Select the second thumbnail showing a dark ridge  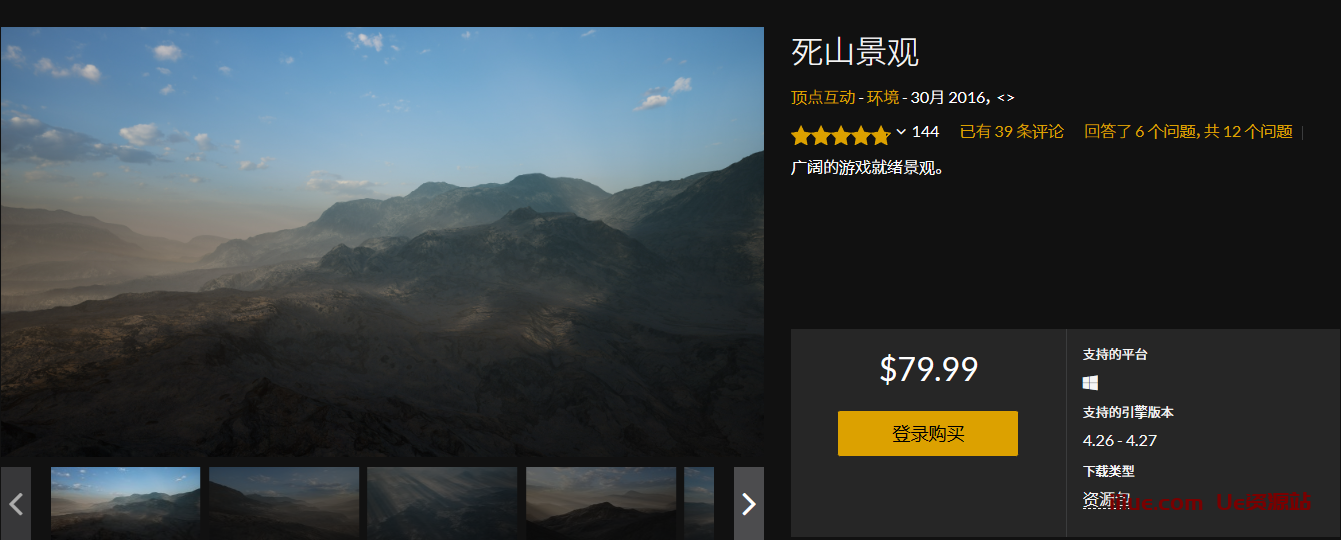click(284, 503)
